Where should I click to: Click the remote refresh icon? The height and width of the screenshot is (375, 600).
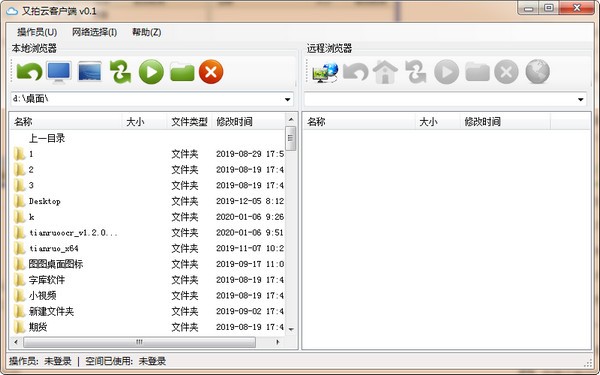416,72
